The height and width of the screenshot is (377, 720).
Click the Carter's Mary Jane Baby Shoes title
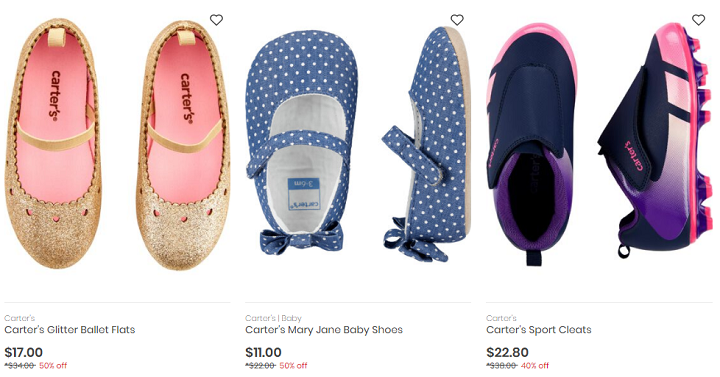[x=324, y=330]
